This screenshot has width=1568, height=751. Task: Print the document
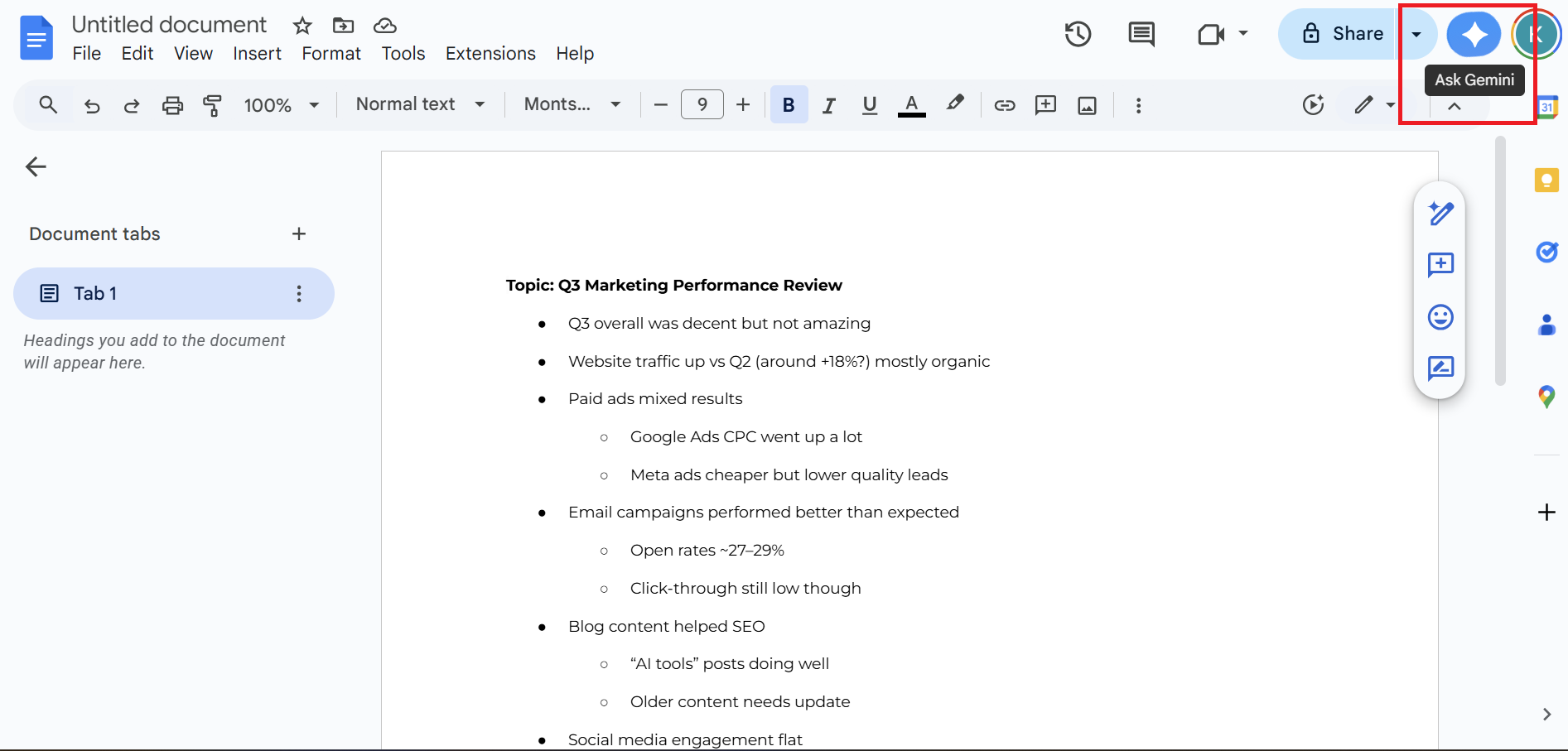pyautogui.click(x=172, y=105)
